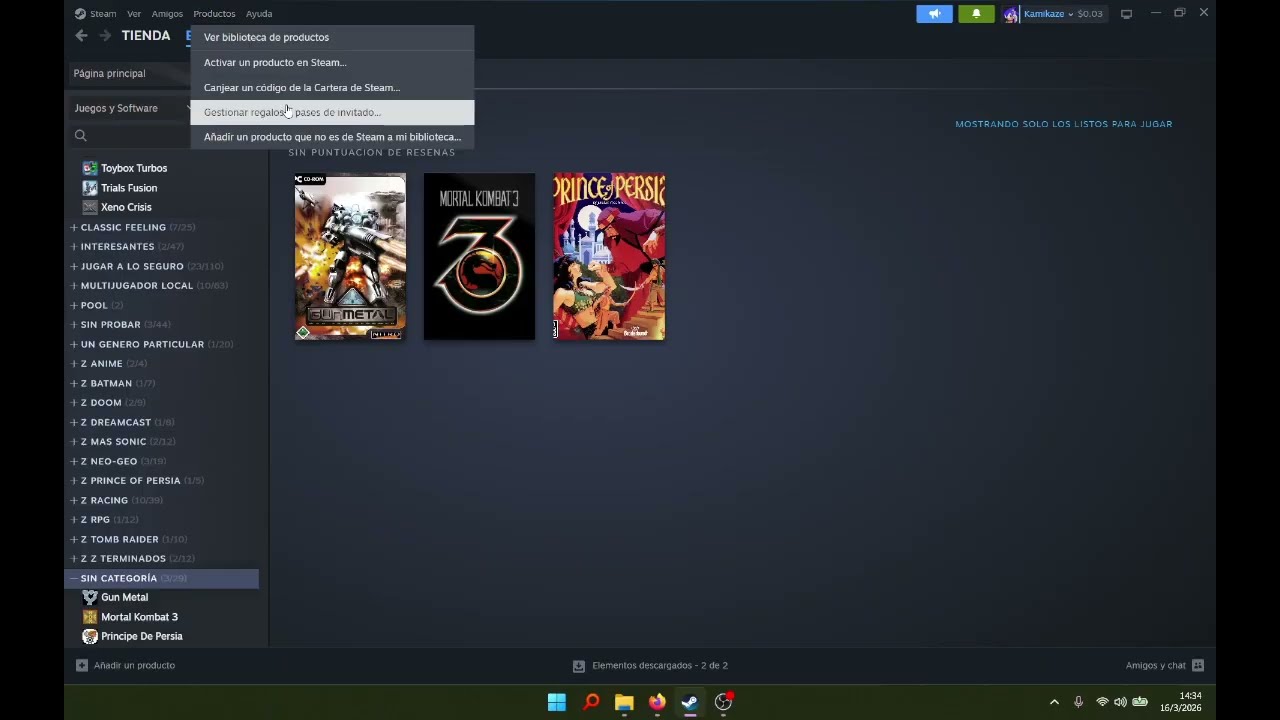1280x720 pixels.
Task: Go forward with the right arrow
Action: (105, 36)
